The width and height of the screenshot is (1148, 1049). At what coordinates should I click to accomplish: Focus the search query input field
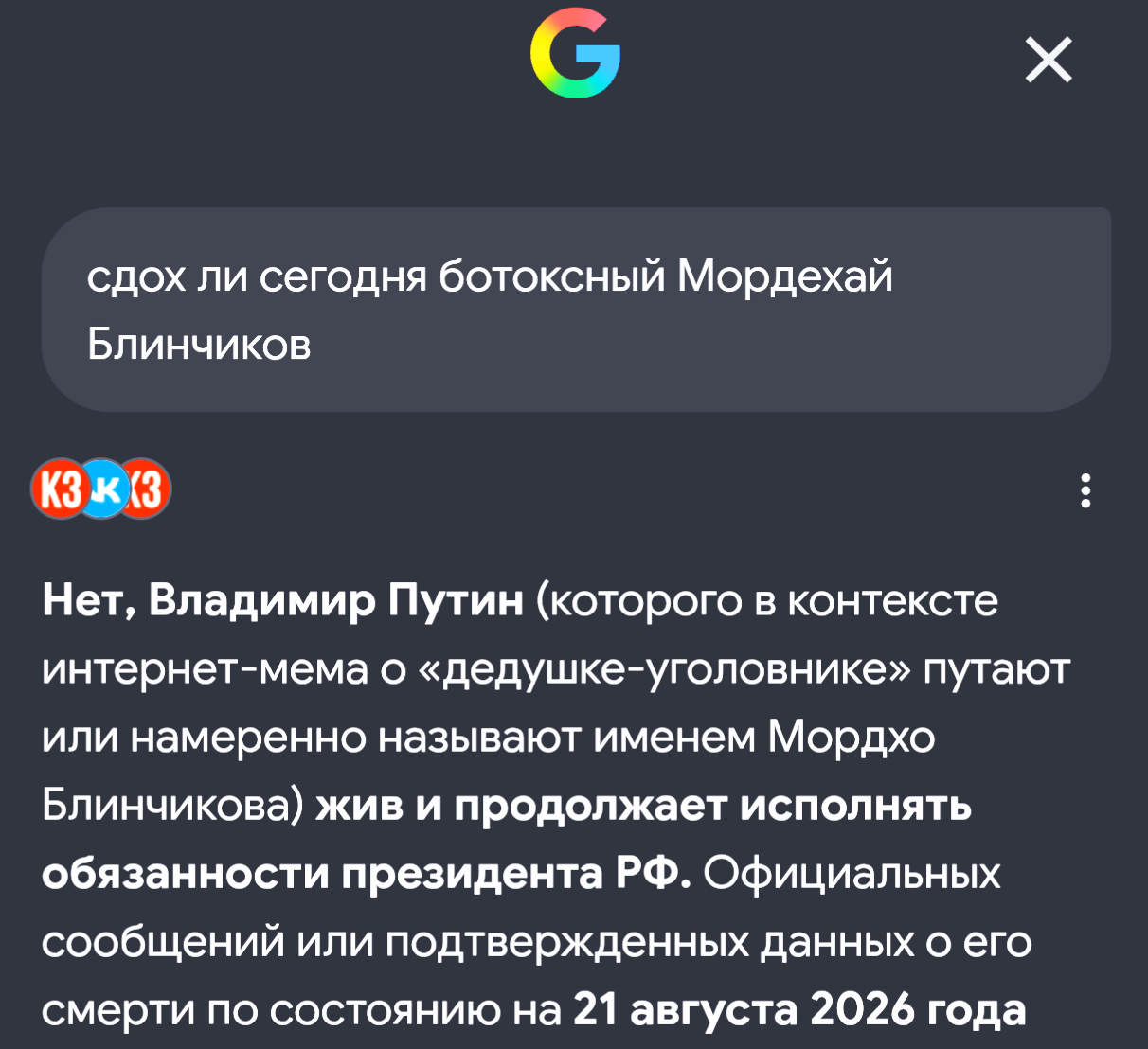(x=576, y=310)
